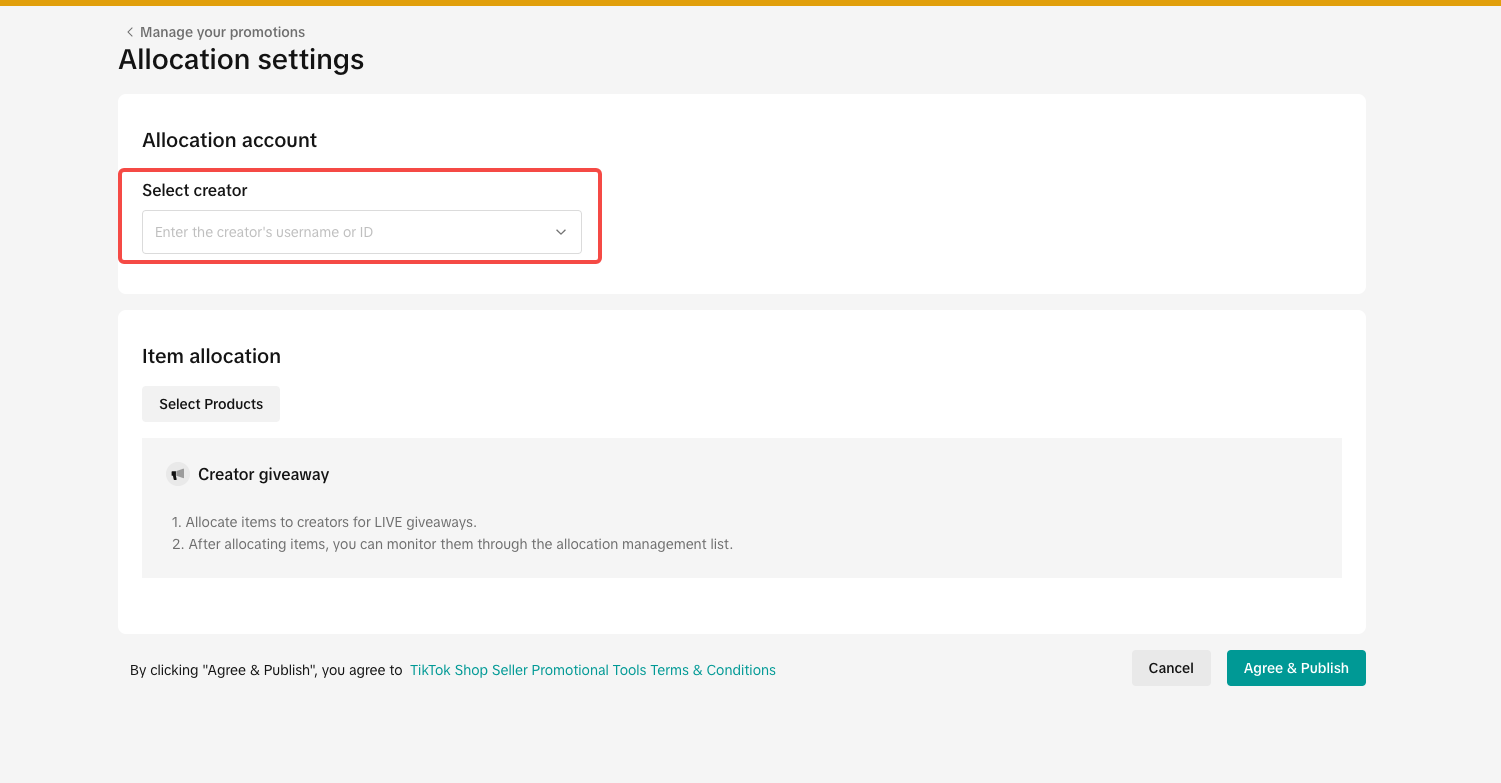The height and width of the screenshot is (783, 1501).
Task: Go back to Manage your promotions
Action: tap(222, 32)
